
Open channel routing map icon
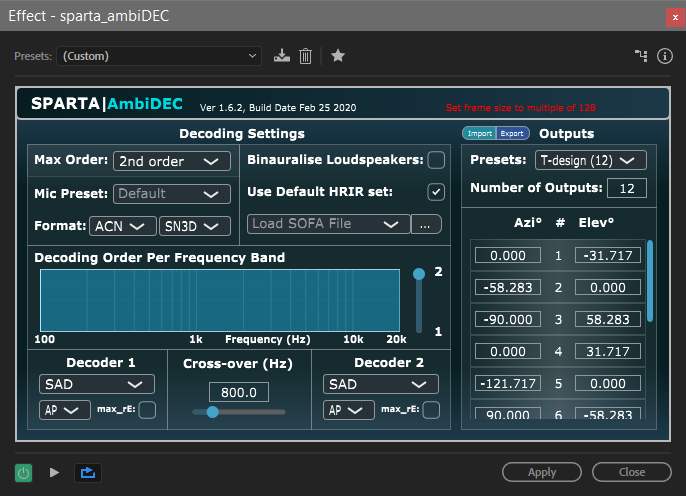click(x=641, y=56)
